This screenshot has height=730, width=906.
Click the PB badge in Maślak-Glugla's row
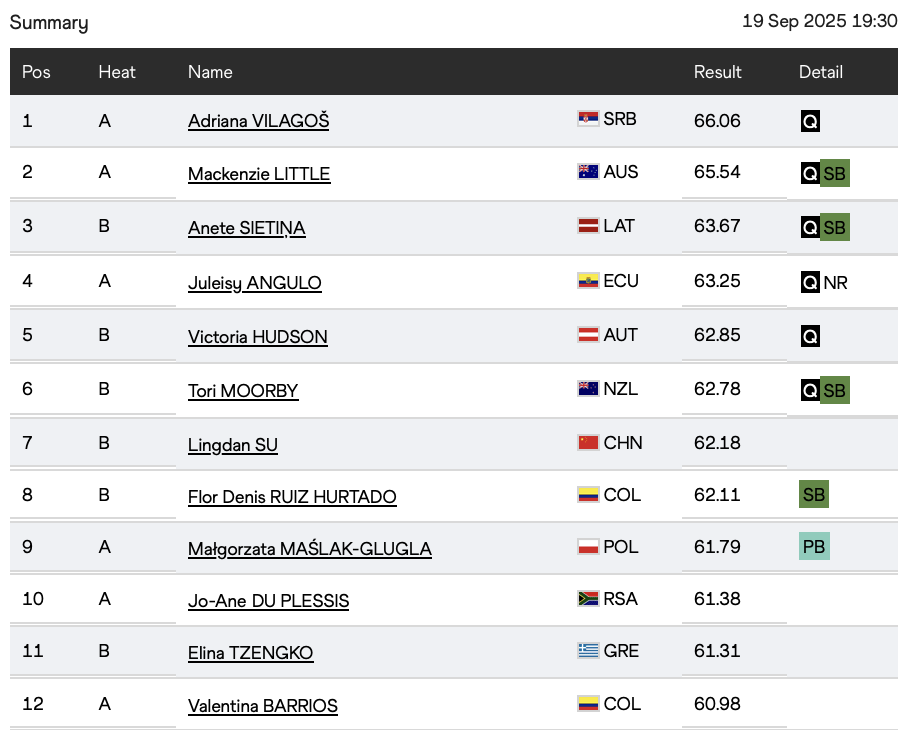coord(814,546)
